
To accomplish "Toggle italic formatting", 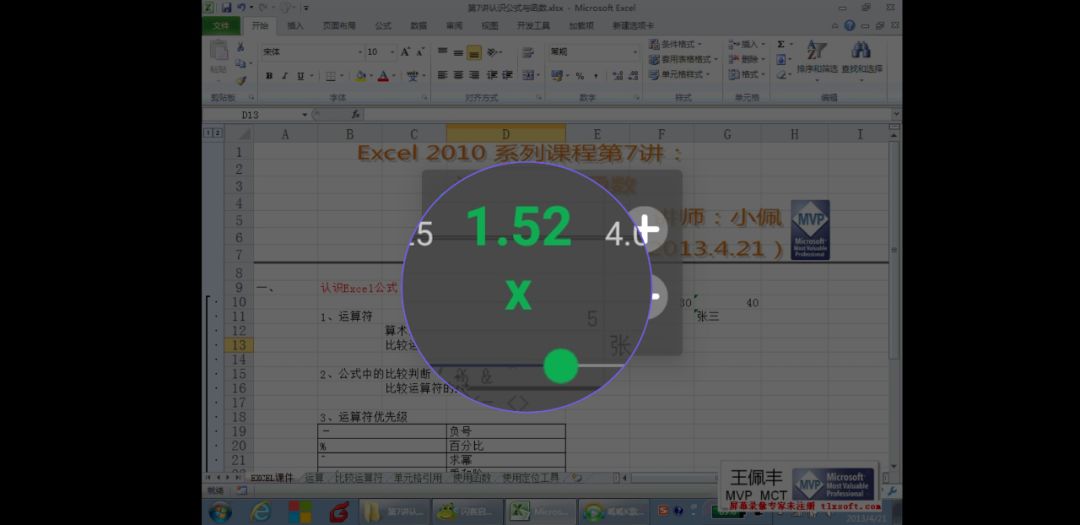I will 284,76.
